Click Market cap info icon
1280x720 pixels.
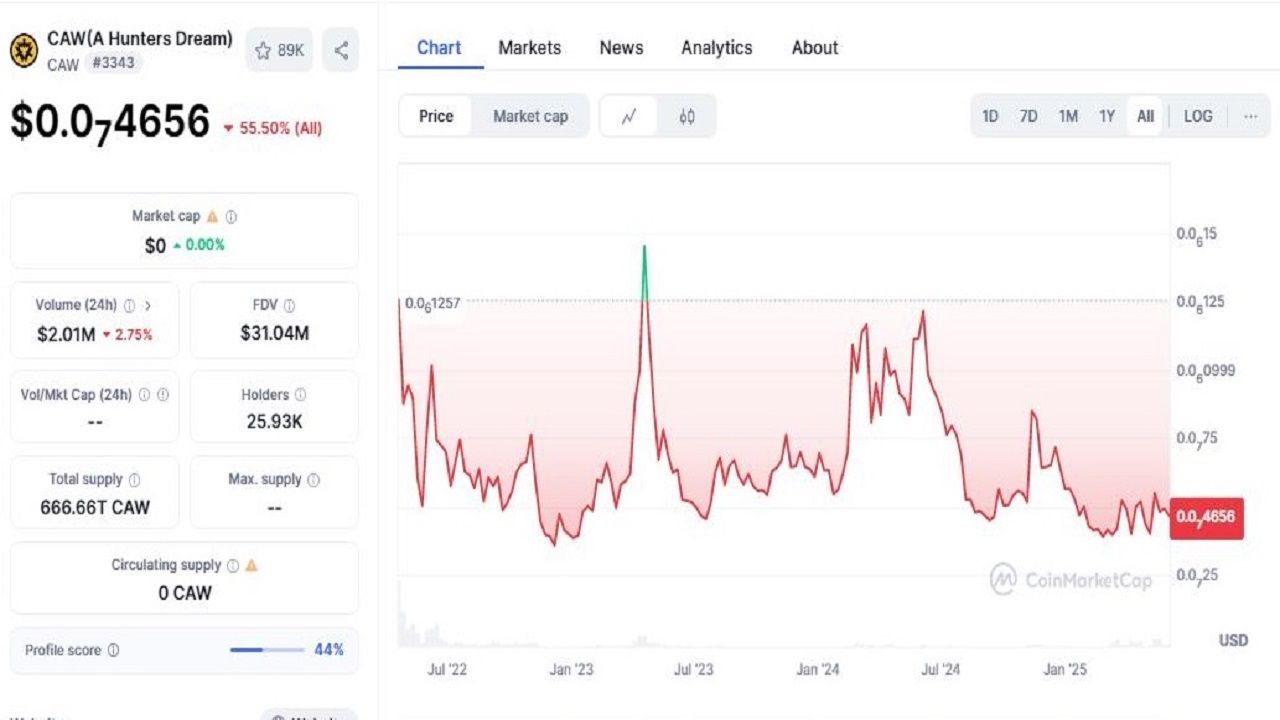coord(231,216)
